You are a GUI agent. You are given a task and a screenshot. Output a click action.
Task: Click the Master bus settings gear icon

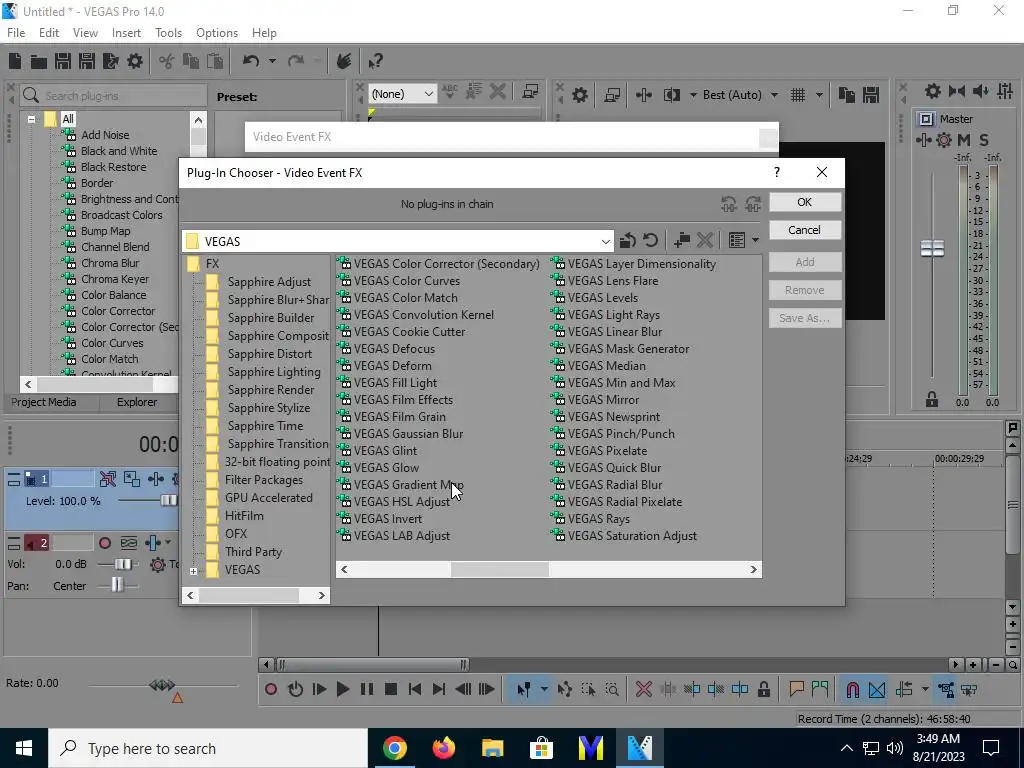pyautogui.click(x=933, y=91)
